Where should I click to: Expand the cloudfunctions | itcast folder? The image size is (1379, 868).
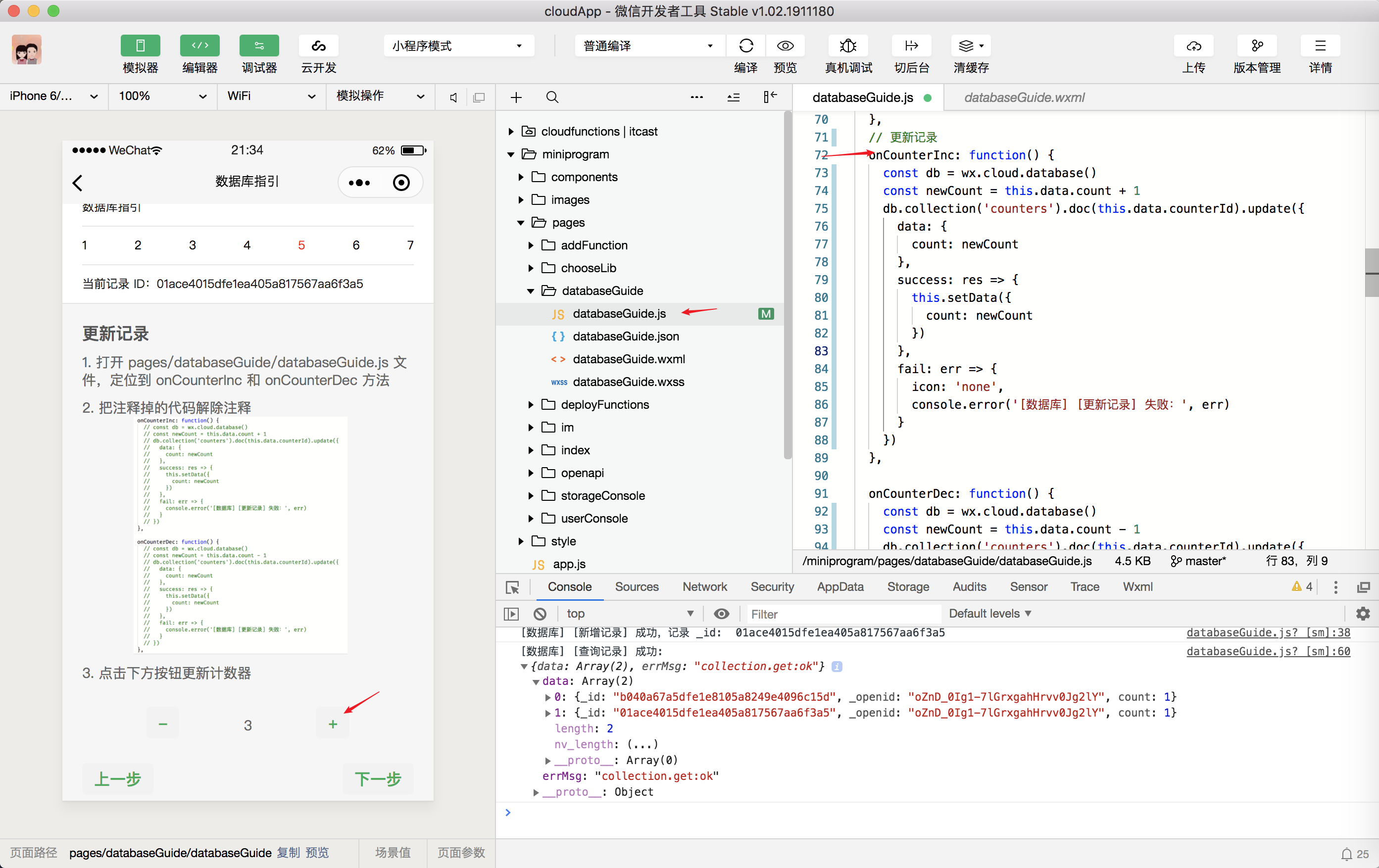[511, 132]
